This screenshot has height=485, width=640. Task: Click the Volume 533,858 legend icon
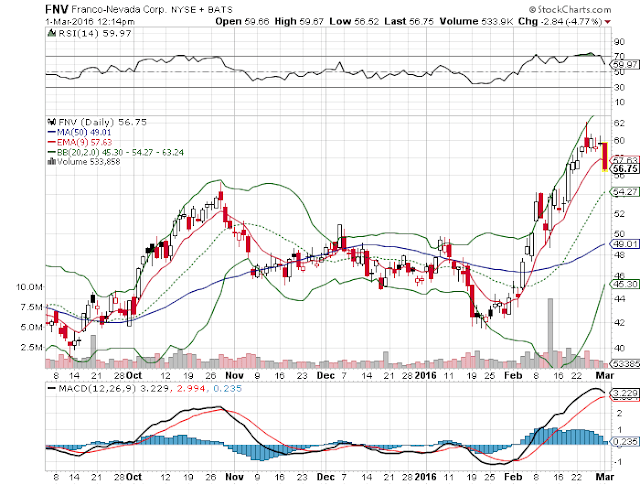pos(52,162)
